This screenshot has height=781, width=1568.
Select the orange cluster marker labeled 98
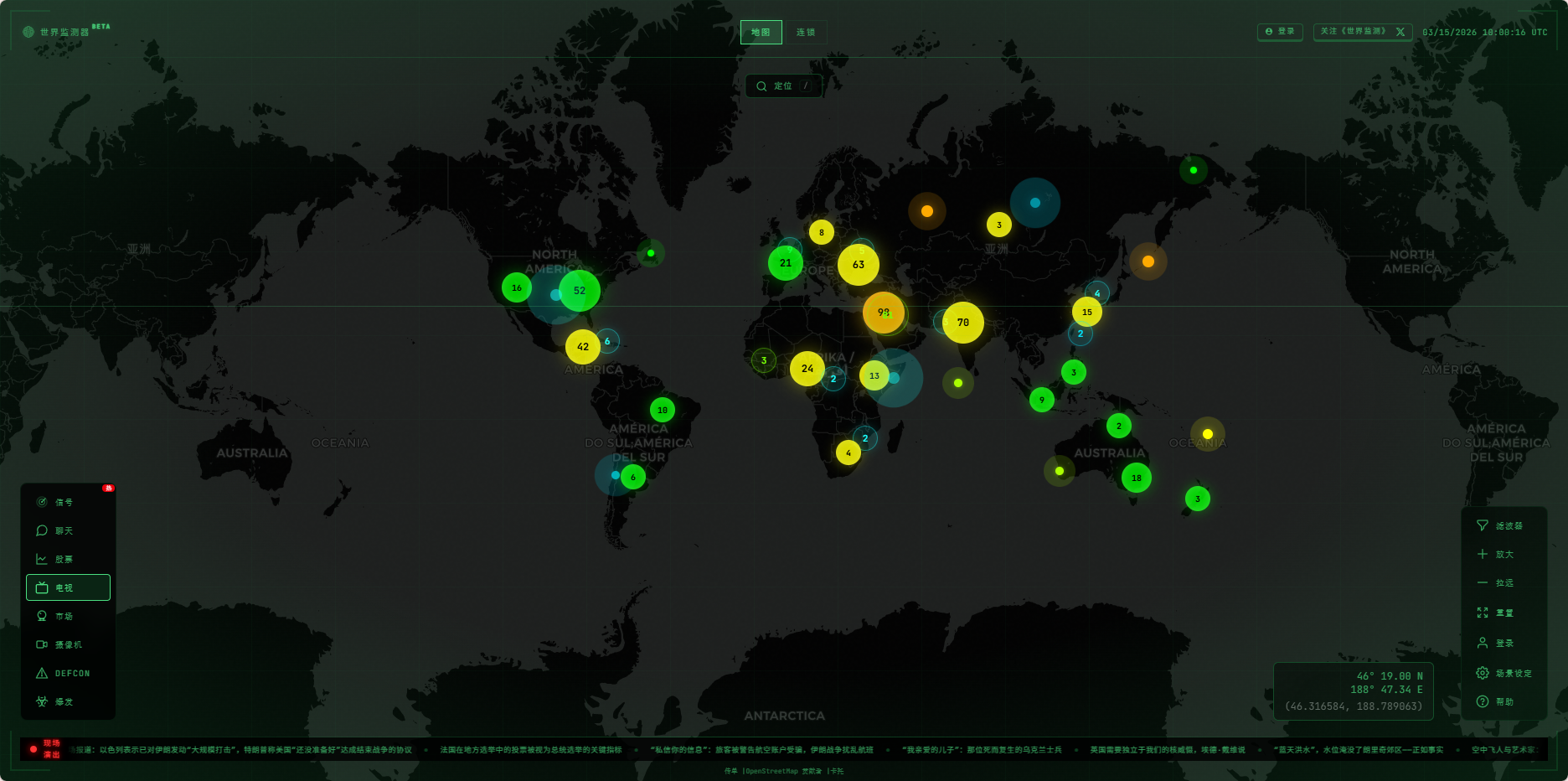pyautogui.click(x=883, y=312)
